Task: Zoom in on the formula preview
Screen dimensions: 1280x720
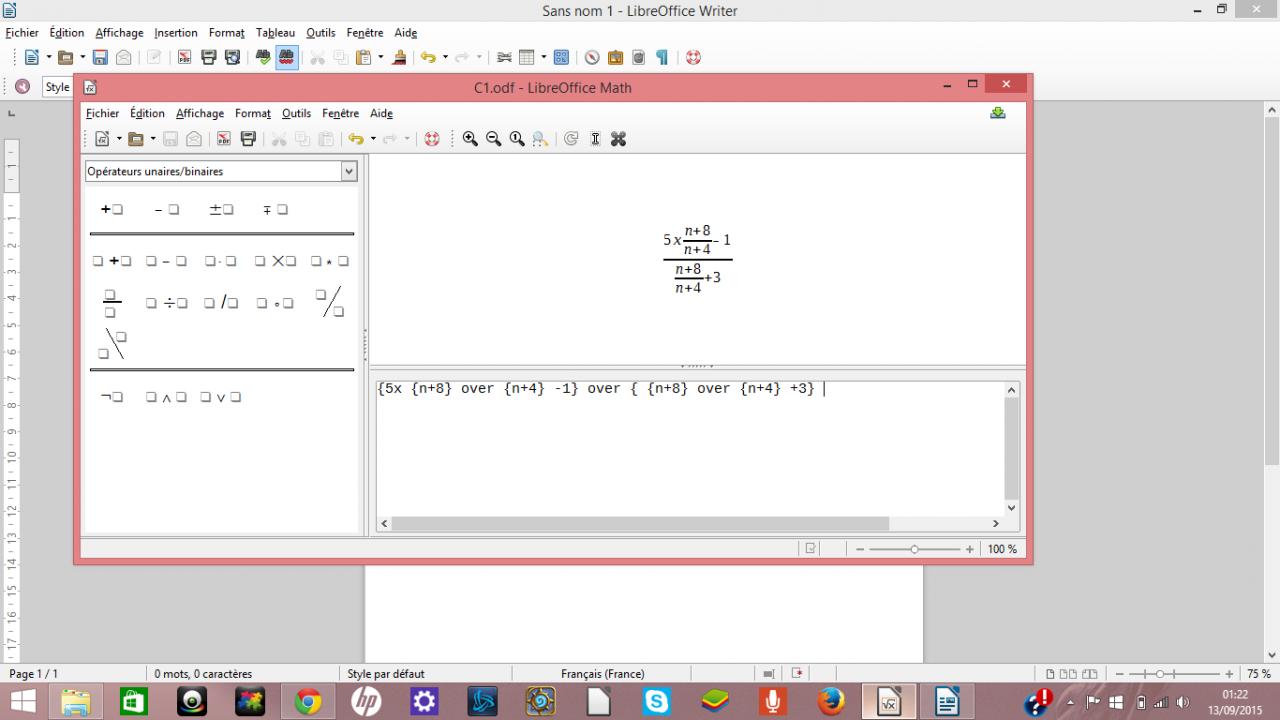Action: click(470, 139)
